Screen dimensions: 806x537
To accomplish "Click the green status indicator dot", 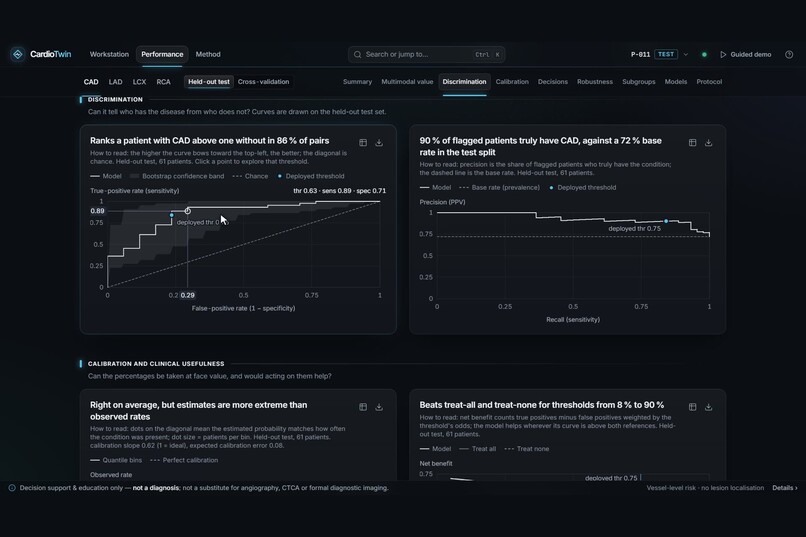I will point(704,54).
